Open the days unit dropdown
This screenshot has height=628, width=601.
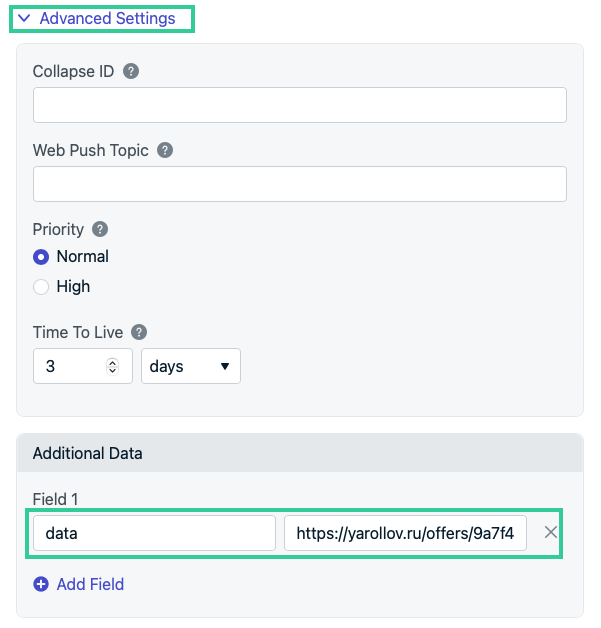tap(190, 367)
